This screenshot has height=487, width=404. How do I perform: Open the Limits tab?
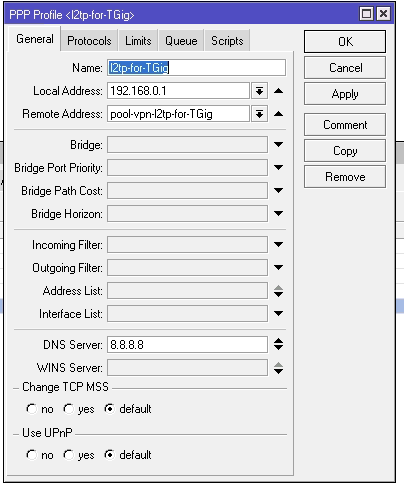tap(138, 41)
